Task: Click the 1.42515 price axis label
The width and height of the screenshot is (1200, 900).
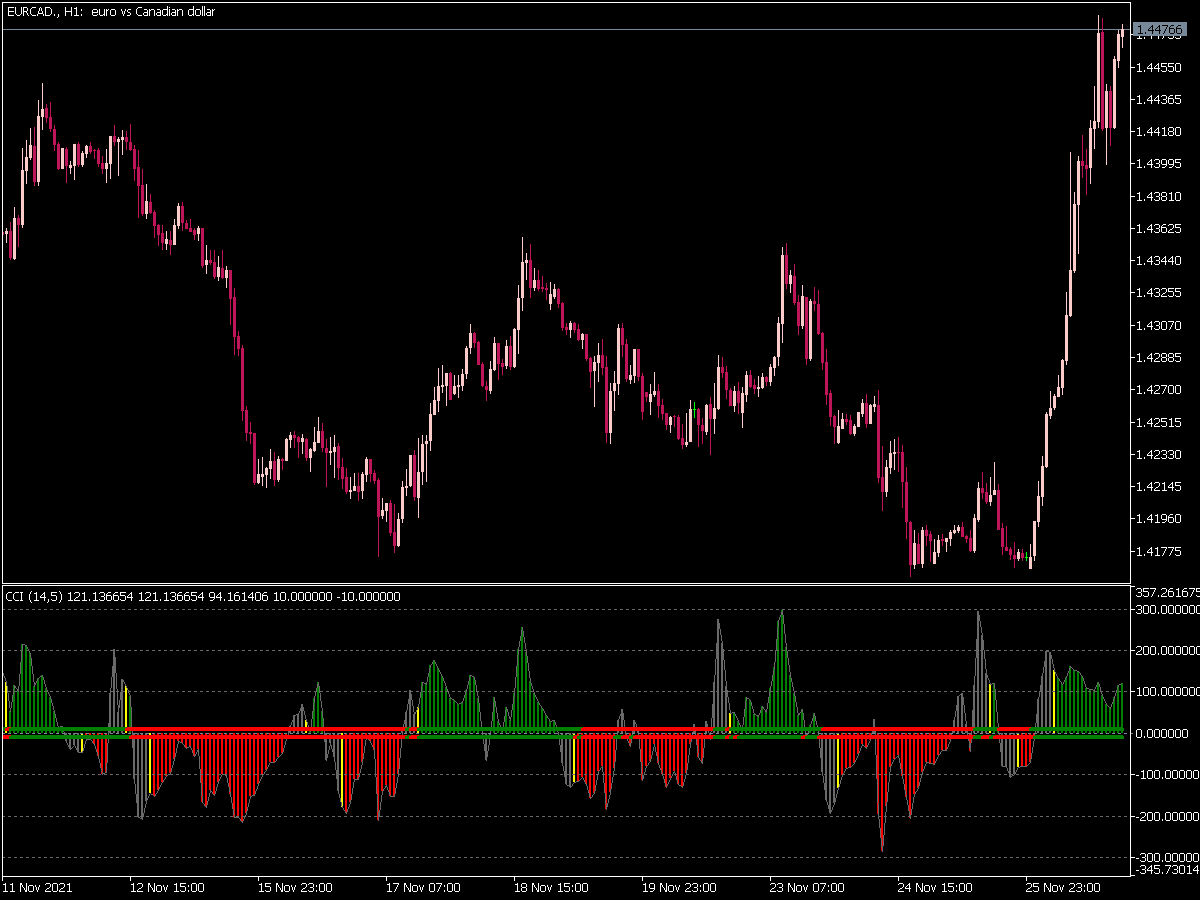Action: [1160, 422]
